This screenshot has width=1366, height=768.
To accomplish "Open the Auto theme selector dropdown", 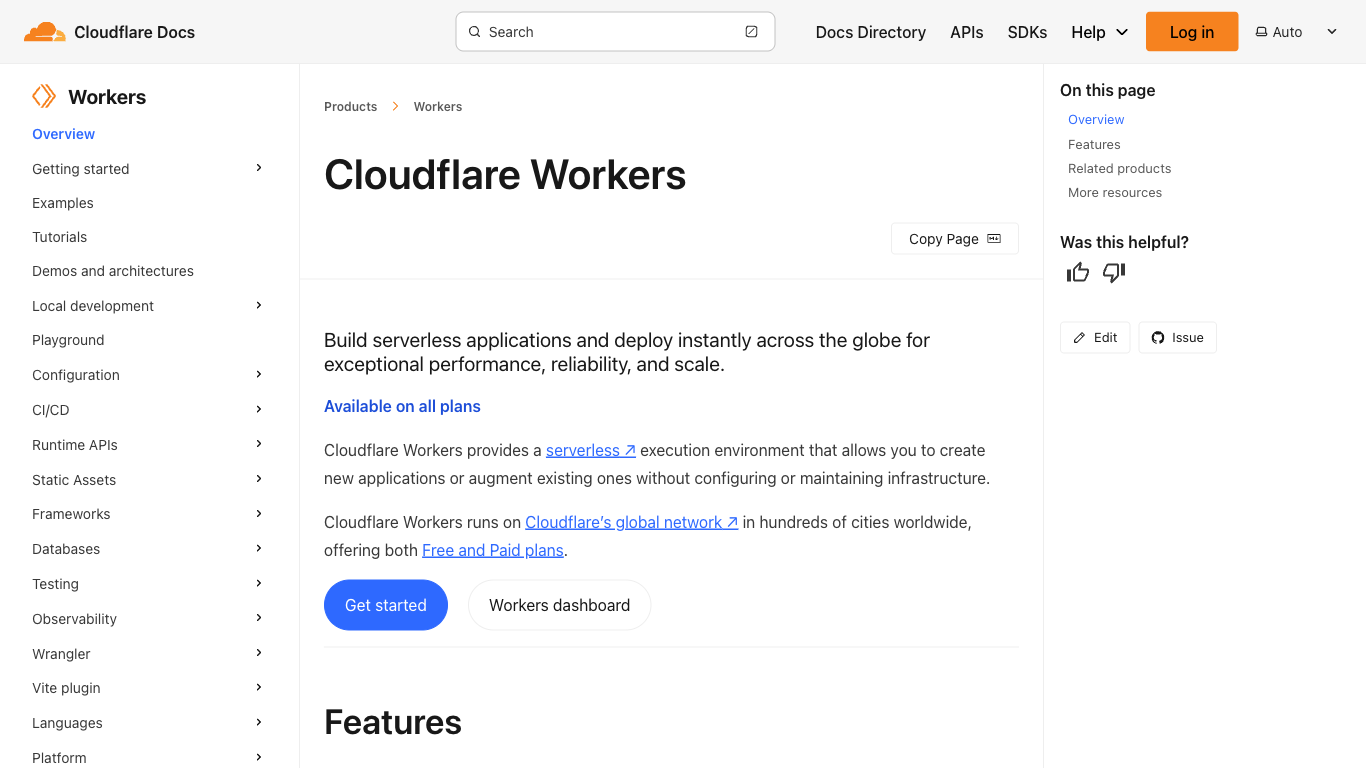I will 1296,32.
